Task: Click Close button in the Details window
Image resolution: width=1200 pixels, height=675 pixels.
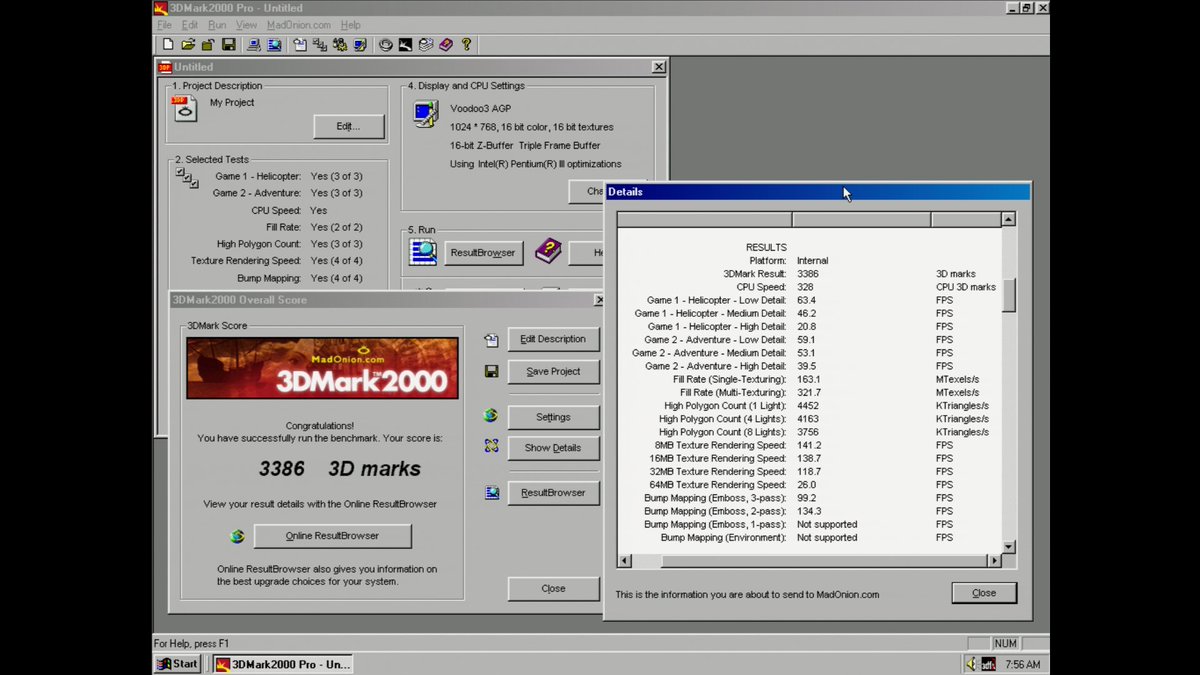Action: coord(984,593)
